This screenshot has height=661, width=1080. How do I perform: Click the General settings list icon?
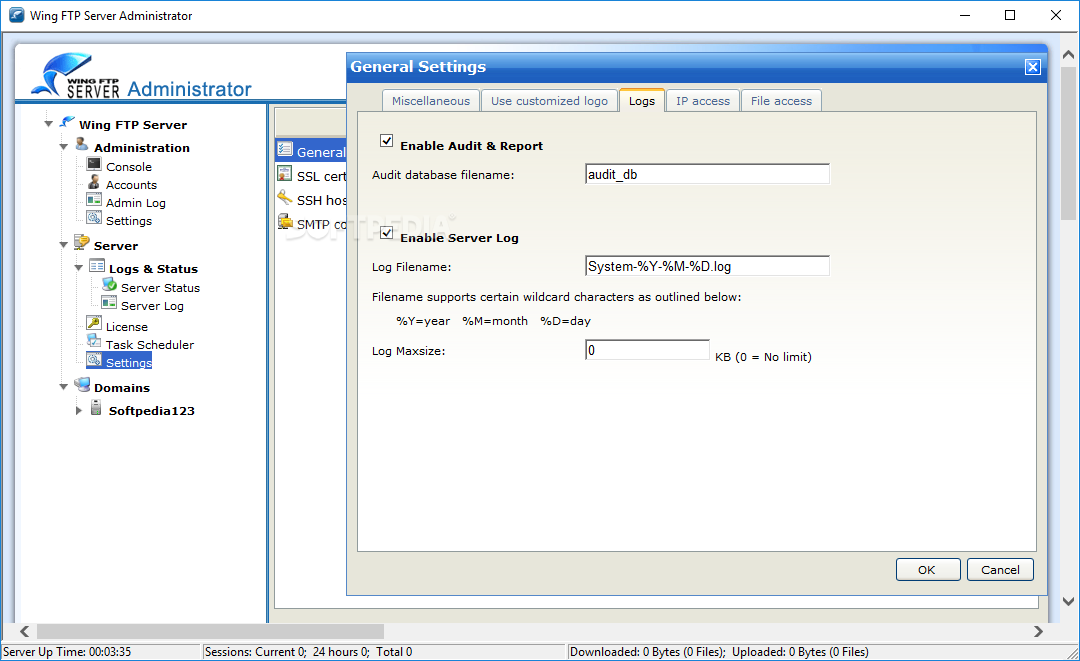(284, 149)
